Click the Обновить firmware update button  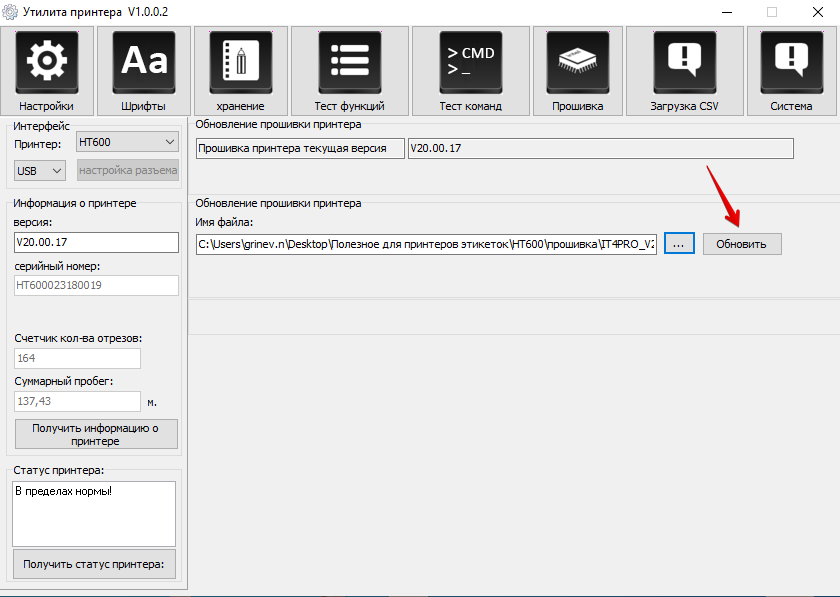pyautogui.click(x=741, y=244)
